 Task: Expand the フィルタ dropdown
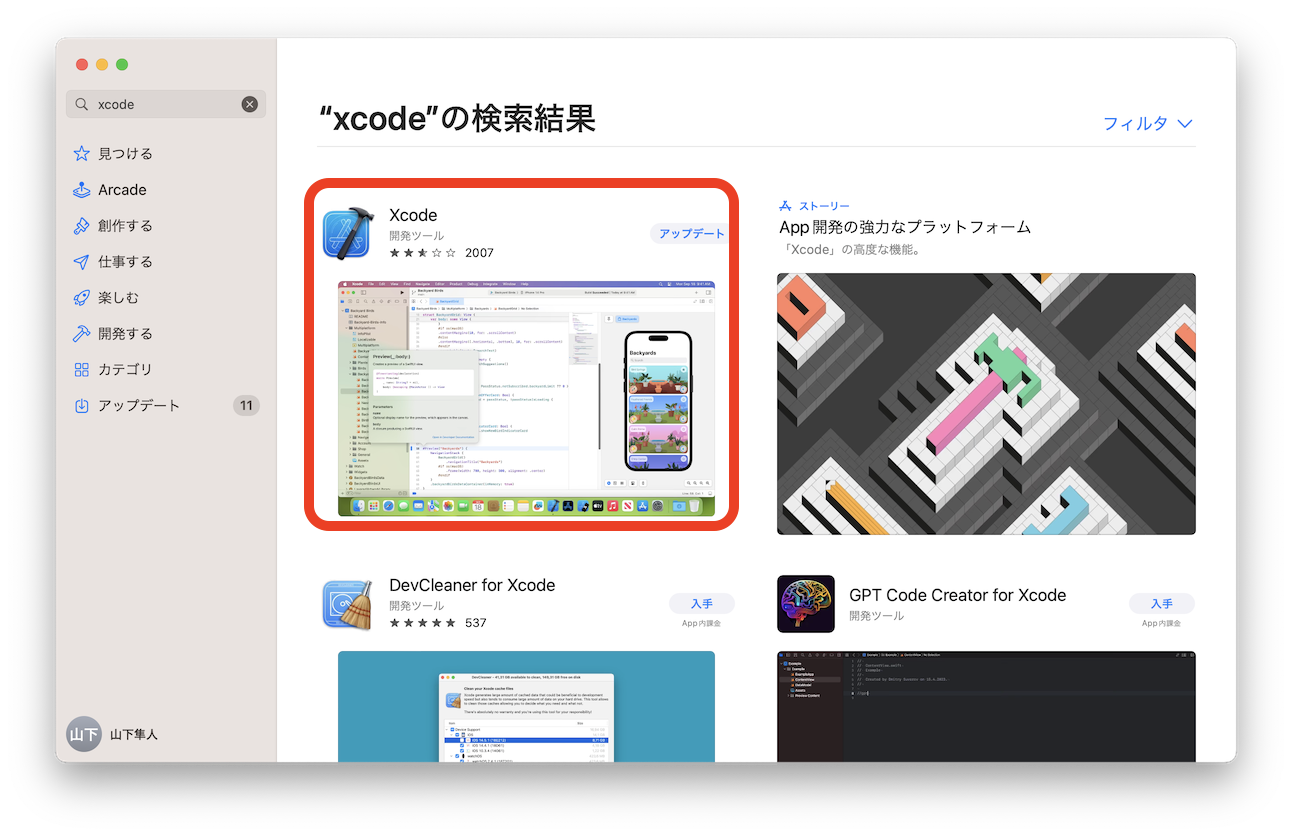(1147, 124)
